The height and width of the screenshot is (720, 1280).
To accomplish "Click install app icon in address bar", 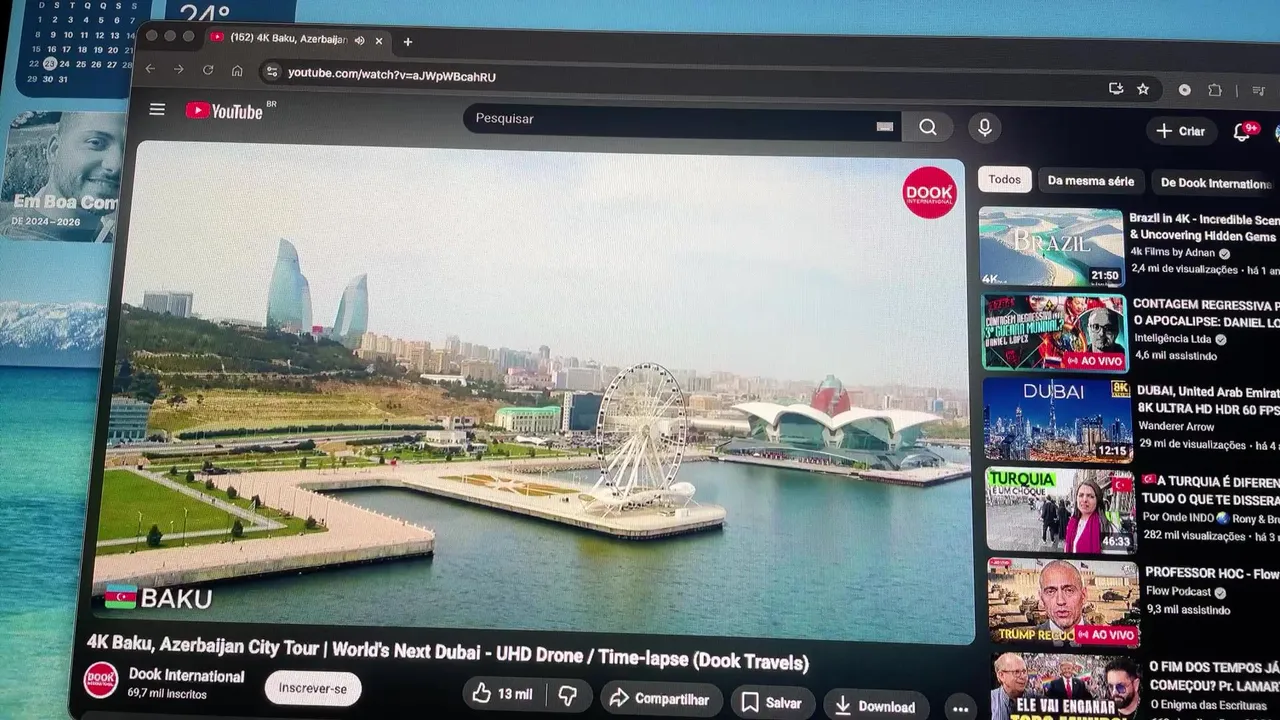I will tap(1116, 88).
